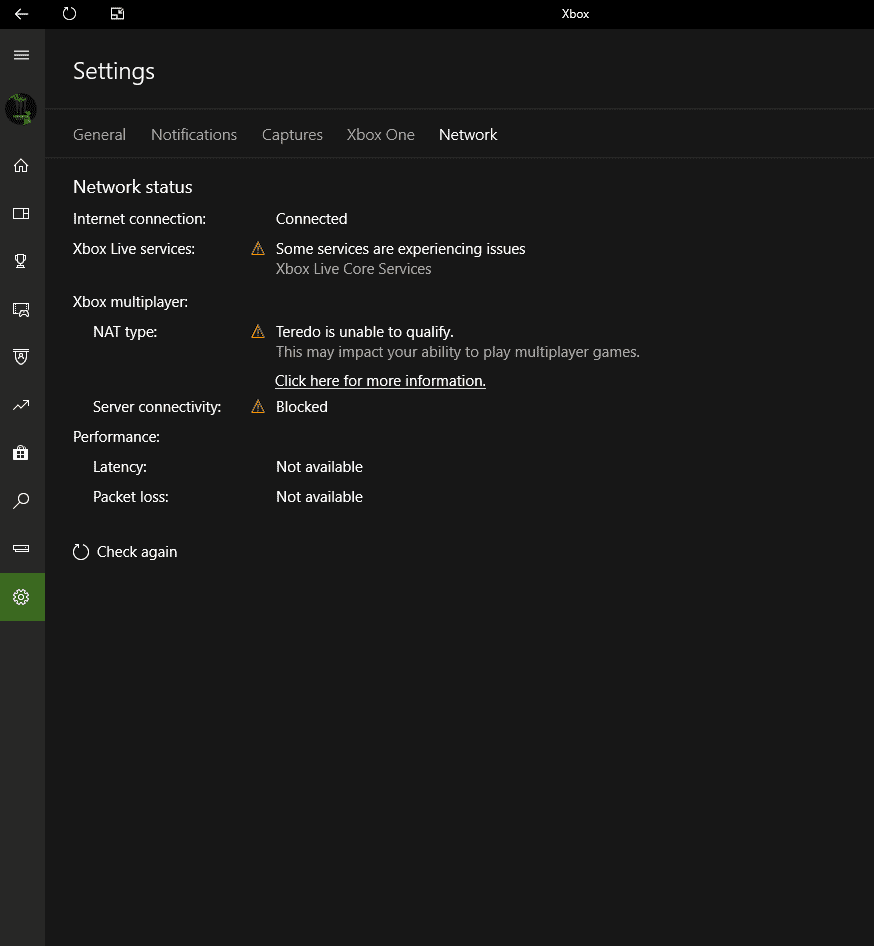Open Search with the magnifier icon
The height and width of the screenshot is (946, 874).
click(x=21, y=501)
